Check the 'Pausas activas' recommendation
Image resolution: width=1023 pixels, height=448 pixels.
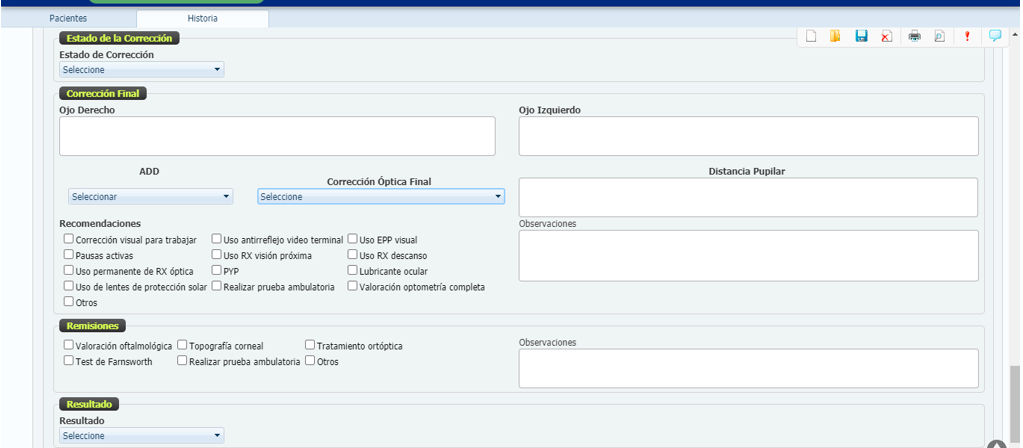coord(68,255)
